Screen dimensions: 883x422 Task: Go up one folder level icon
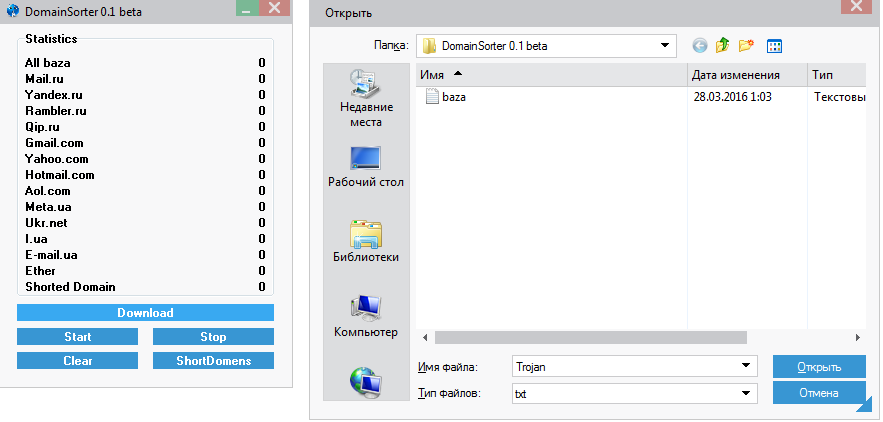point(722,46)
